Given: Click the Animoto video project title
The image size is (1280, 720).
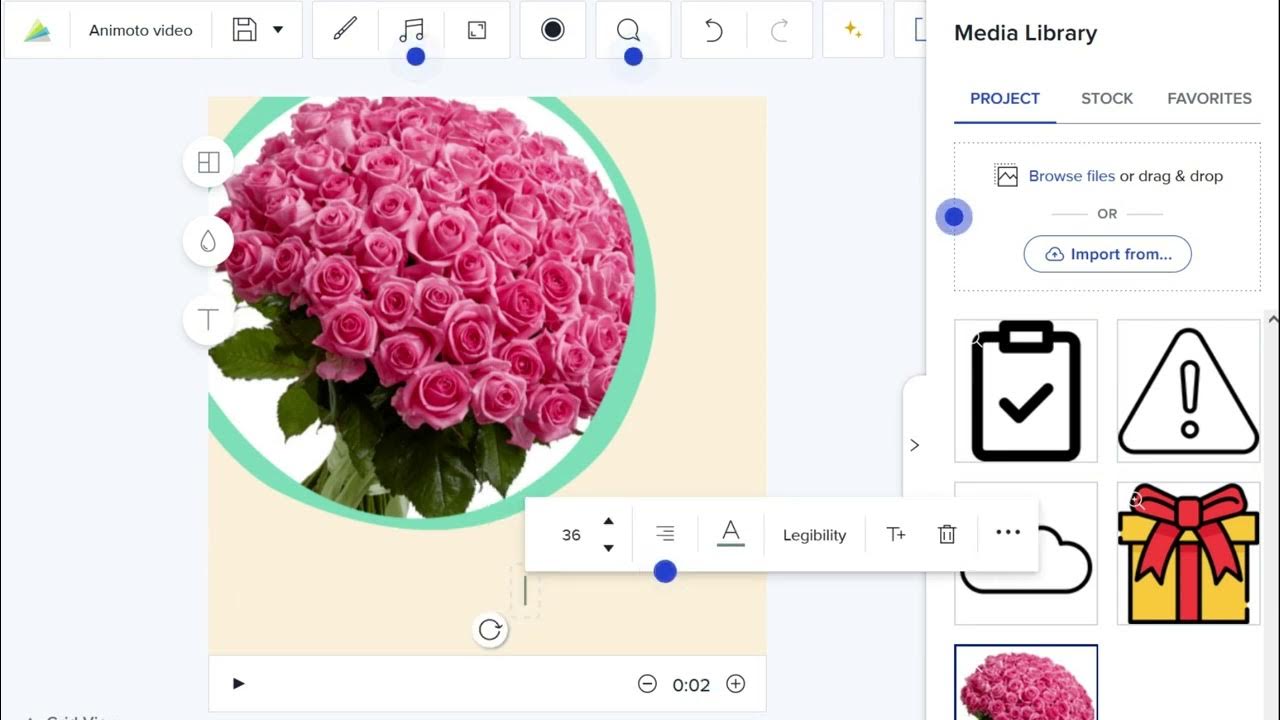Looking at the screenshot, I should click(141, 30).
